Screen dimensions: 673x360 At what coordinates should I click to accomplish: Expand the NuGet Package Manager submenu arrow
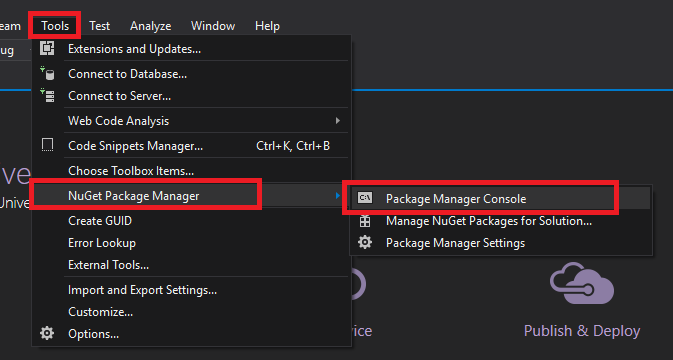pyautogui.click(x=338, y=196)
